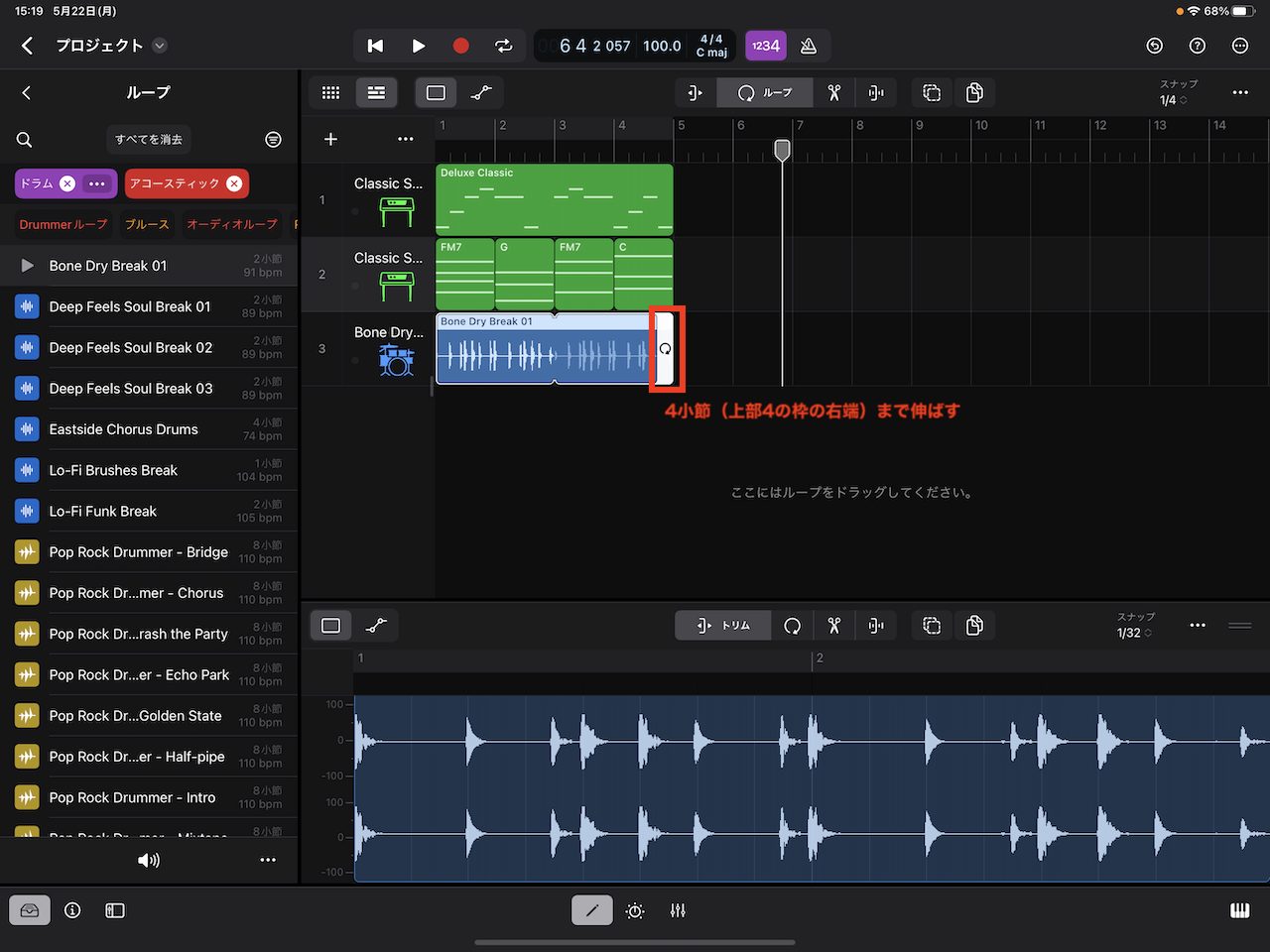
Task: Select Pop Rock Drummer - Intro loop
Action: coord(149,797)
